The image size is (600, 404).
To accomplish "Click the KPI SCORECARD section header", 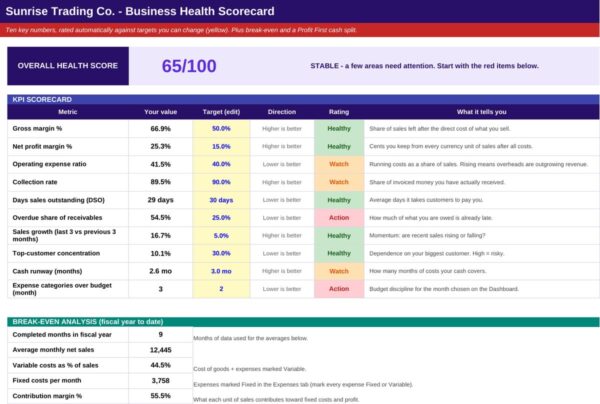I will pyautogui.click(x=303, y=99).
